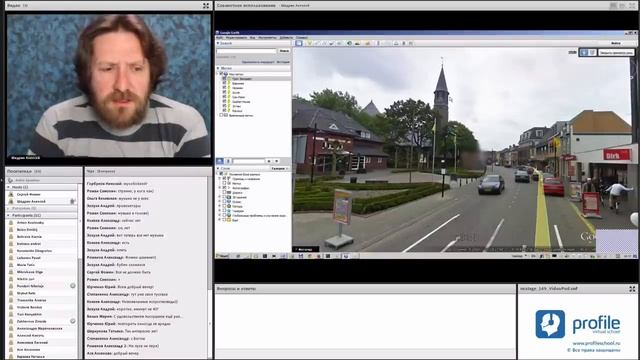Enable the Погода layer checkbox
640x360 pixels.
pyautogui.click(x=224, y=206)
